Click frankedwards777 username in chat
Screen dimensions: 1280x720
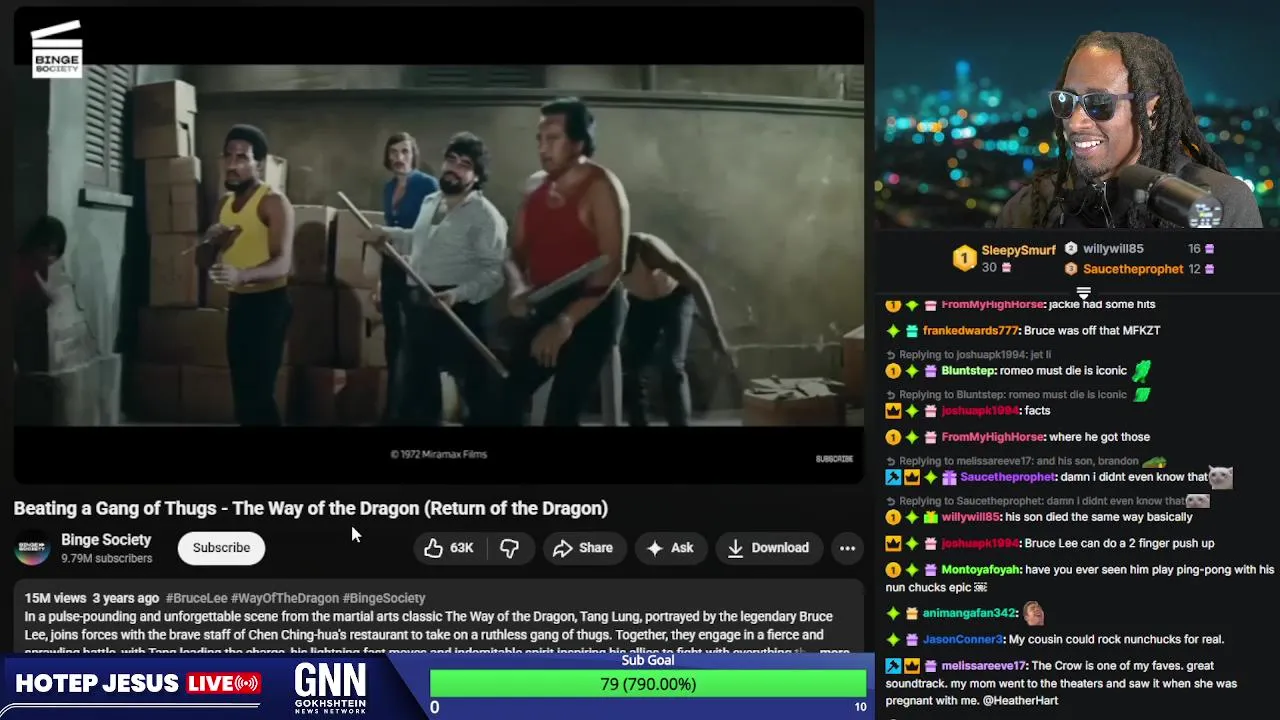pyautogui.click(x=970, y=331)
